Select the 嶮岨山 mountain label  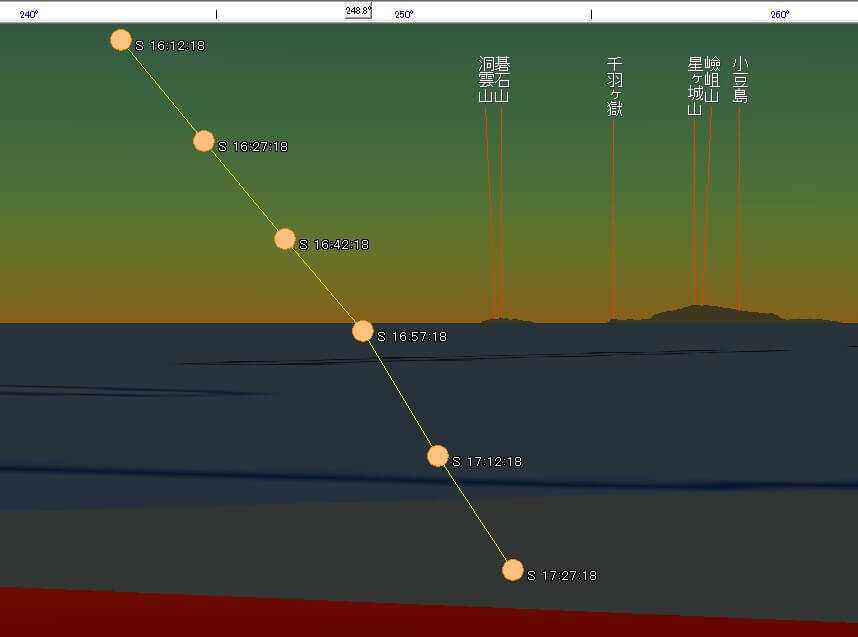tap(712, 79)
